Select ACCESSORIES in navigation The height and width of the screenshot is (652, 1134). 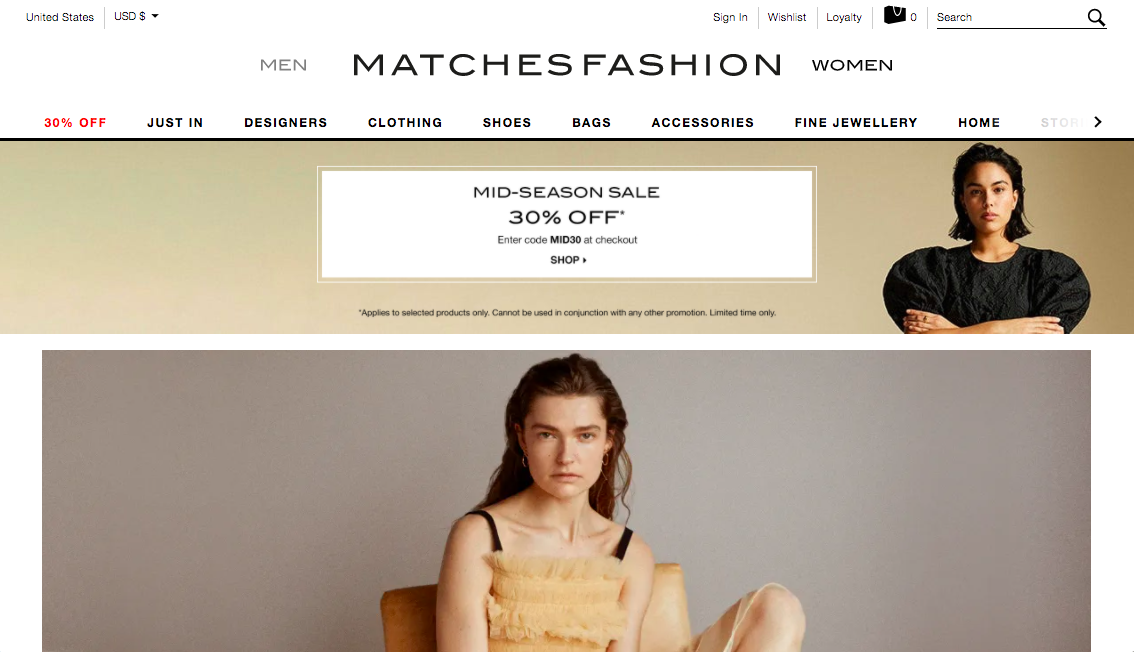coord(703,123)
